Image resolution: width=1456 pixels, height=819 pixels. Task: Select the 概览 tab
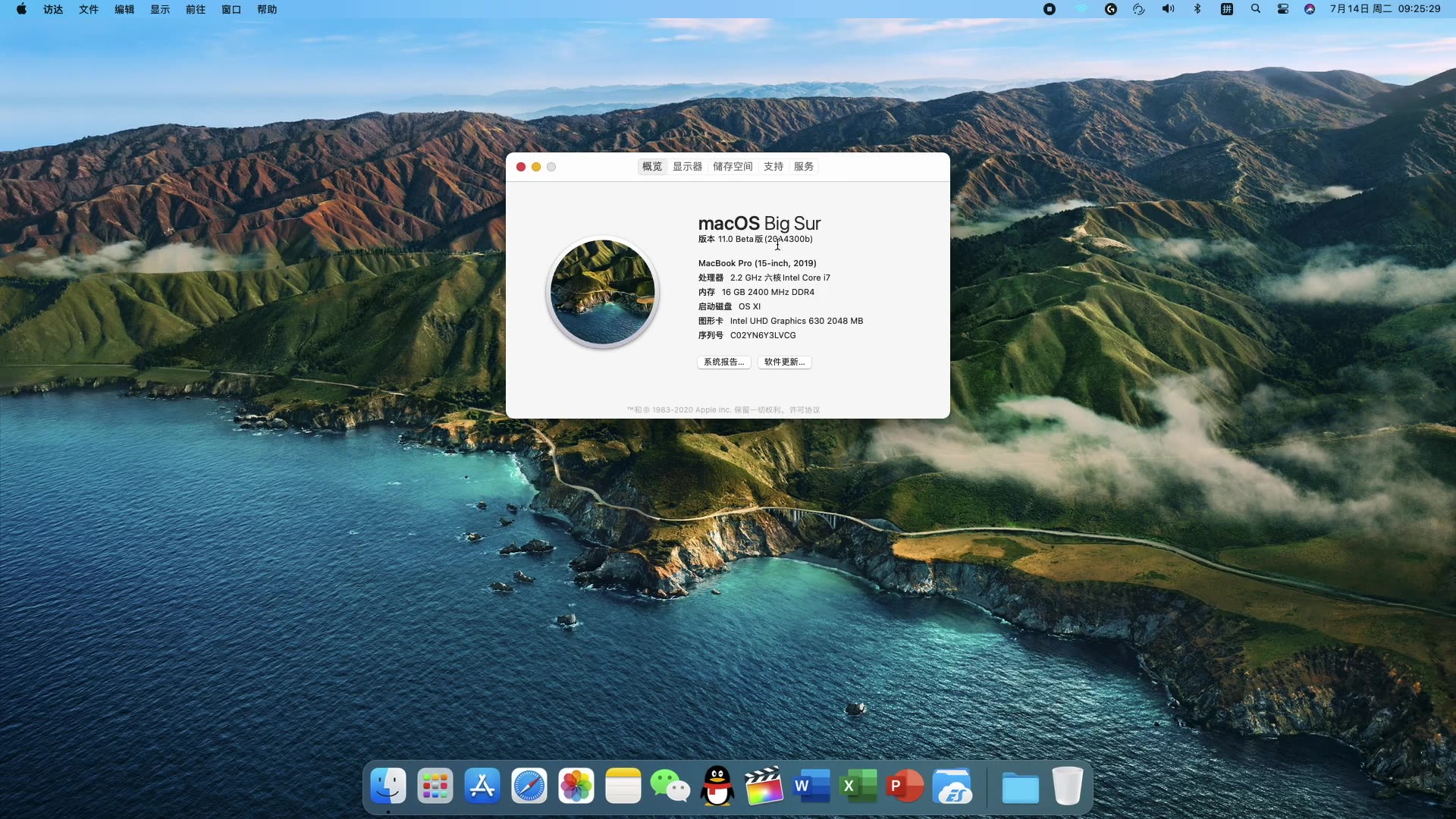point(652,166)
